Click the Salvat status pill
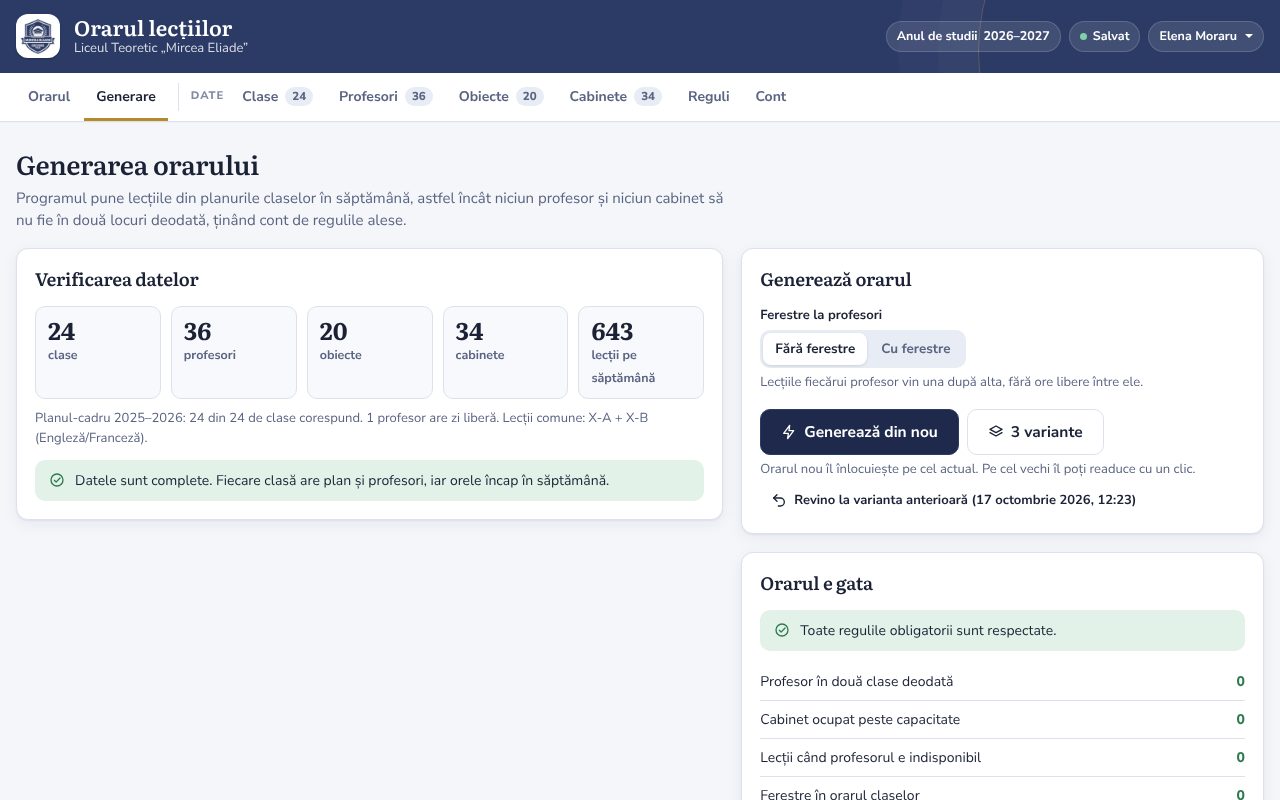This screenshot has height=800, width=1280. [x=1104, y=36]
